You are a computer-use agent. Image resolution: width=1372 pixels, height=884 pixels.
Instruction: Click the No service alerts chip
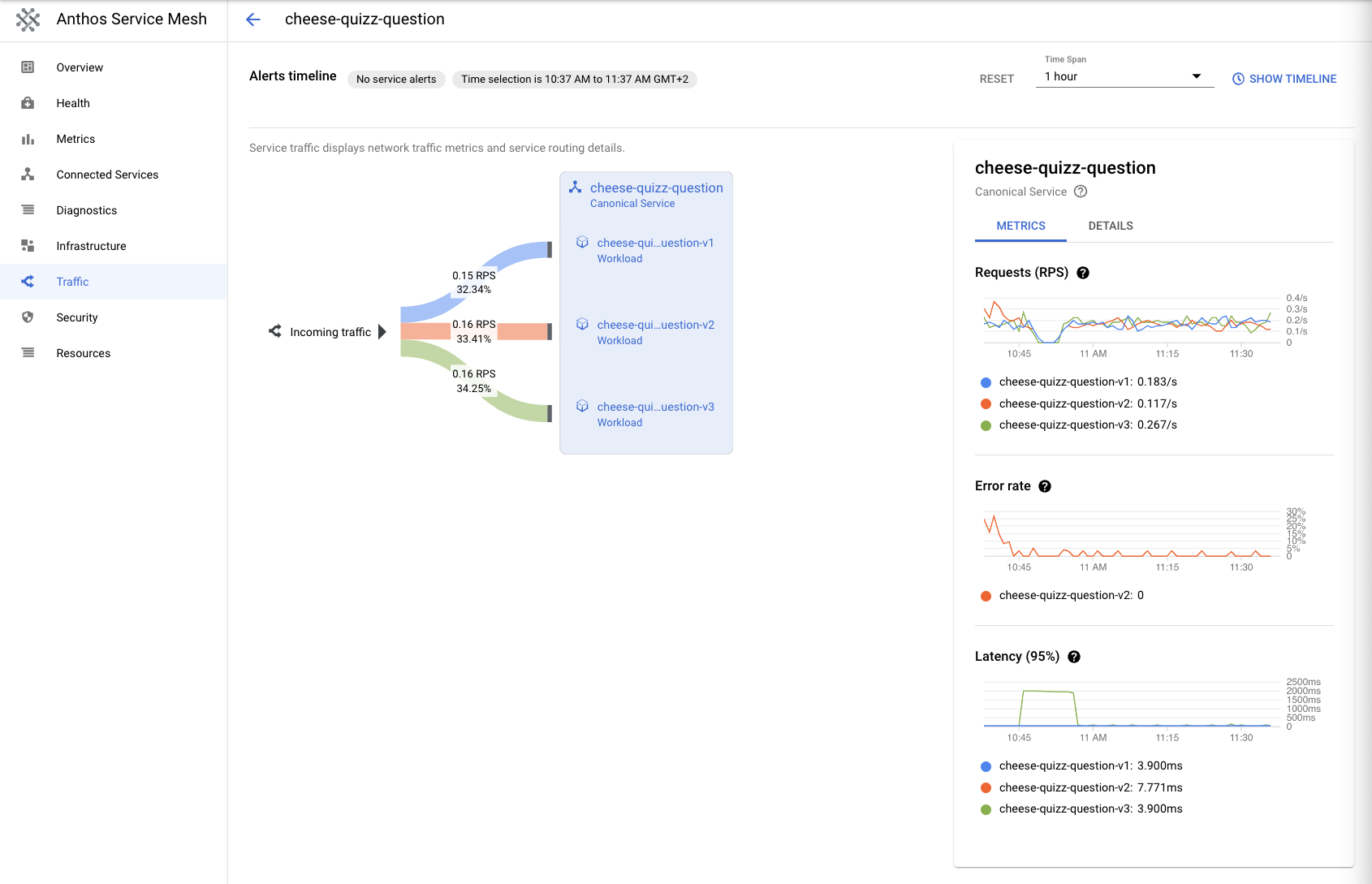[x=396, y=79]
